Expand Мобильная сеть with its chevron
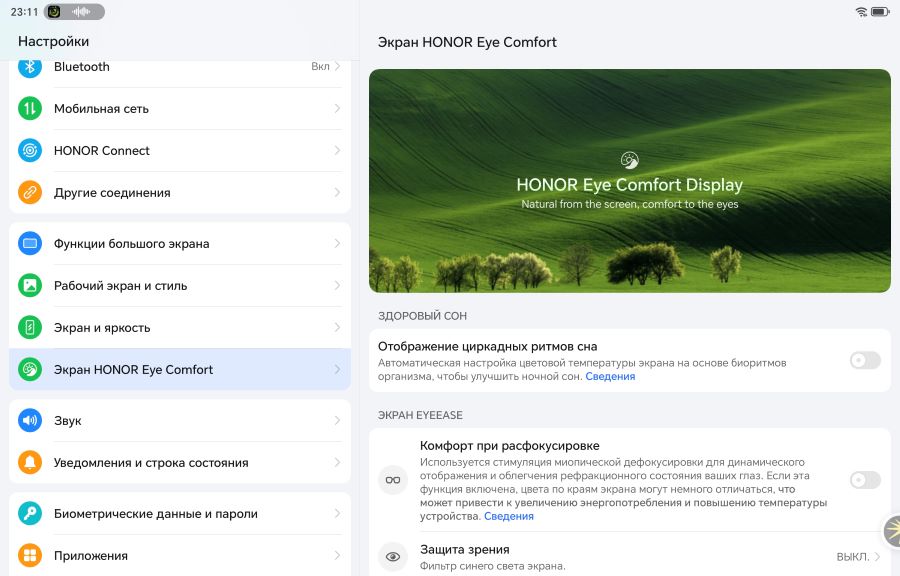 click(x=338, y=108)
